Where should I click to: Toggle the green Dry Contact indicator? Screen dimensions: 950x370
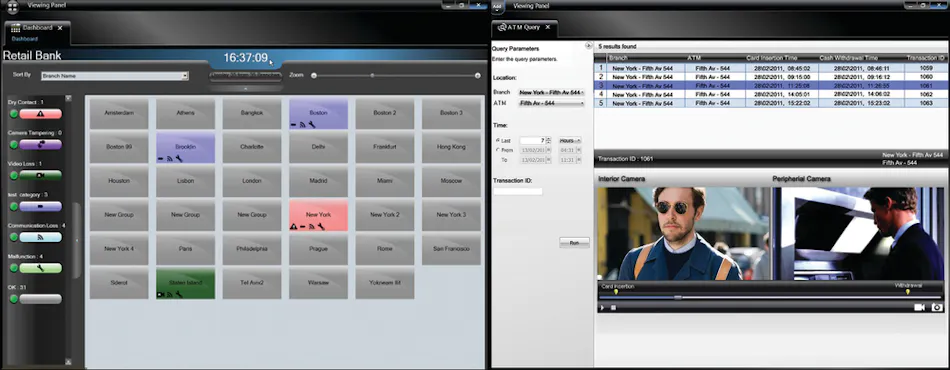tap(13, 114)
